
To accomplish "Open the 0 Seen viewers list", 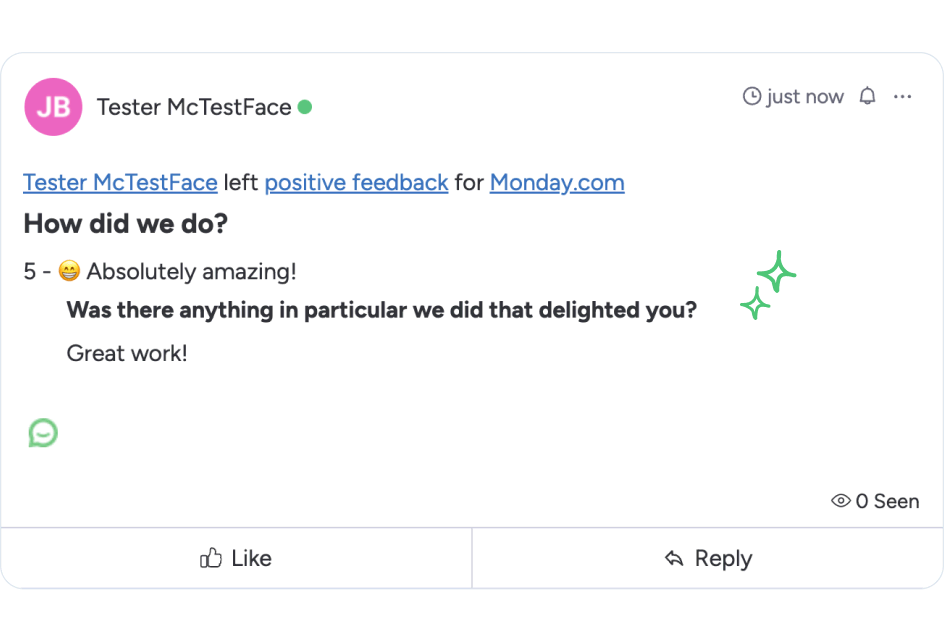I will (875, 501).
